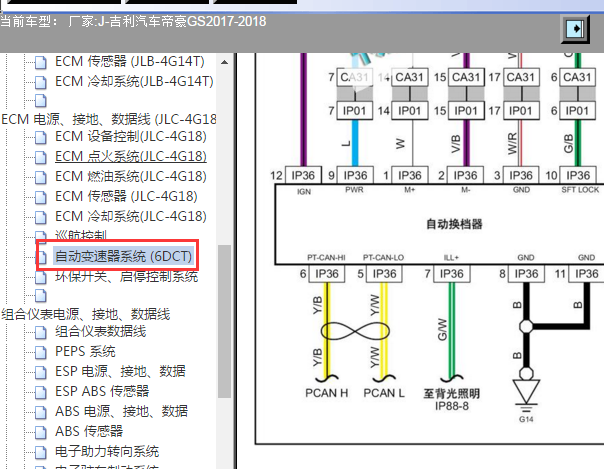Open ECM 点火系统(JLC-4G18) link
Viewport: 604px width, 469px height.
(x=131, y=156)
